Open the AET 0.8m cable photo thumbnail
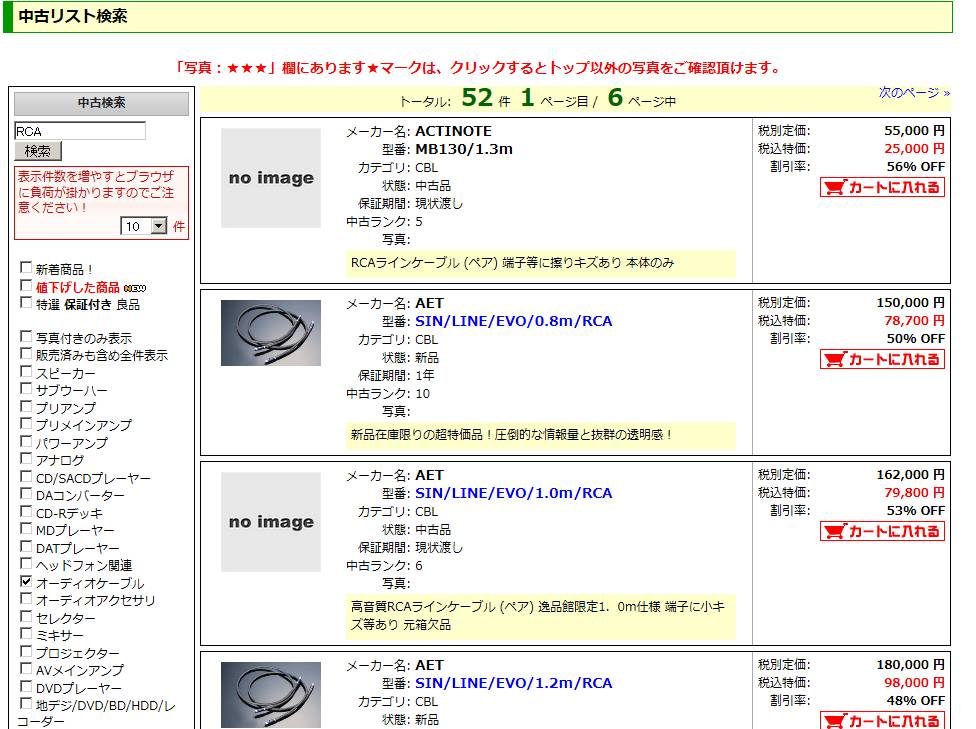 [x=271, y=333]
